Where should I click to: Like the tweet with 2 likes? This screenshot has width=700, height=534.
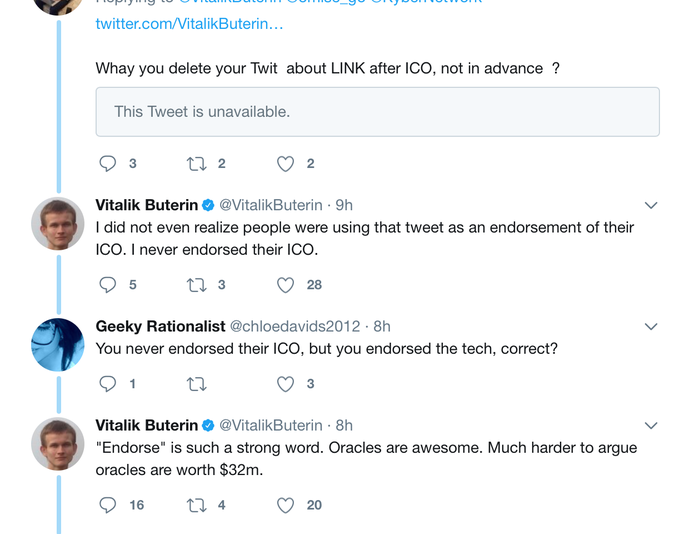pyautogui.click(x=285, y=163)
